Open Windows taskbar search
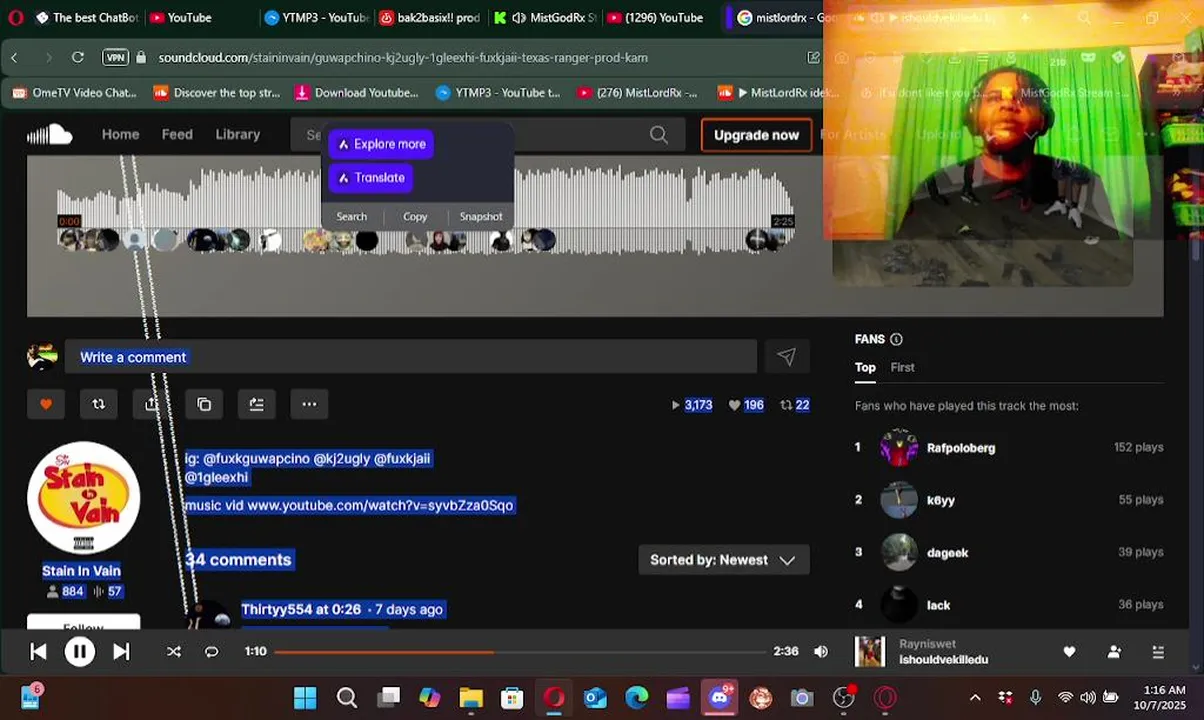 point(347,697)
